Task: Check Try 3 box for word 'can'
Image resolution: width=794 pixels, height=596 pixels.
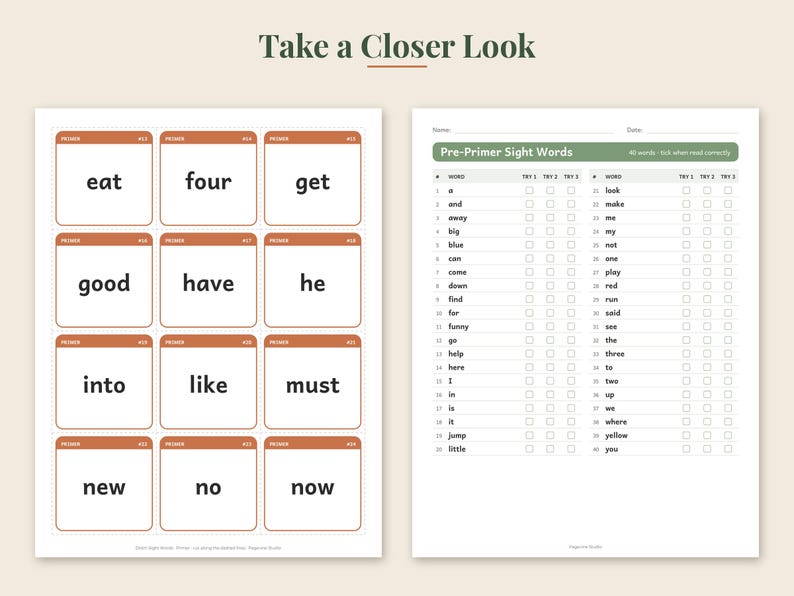Action: (x=571, y=258)
